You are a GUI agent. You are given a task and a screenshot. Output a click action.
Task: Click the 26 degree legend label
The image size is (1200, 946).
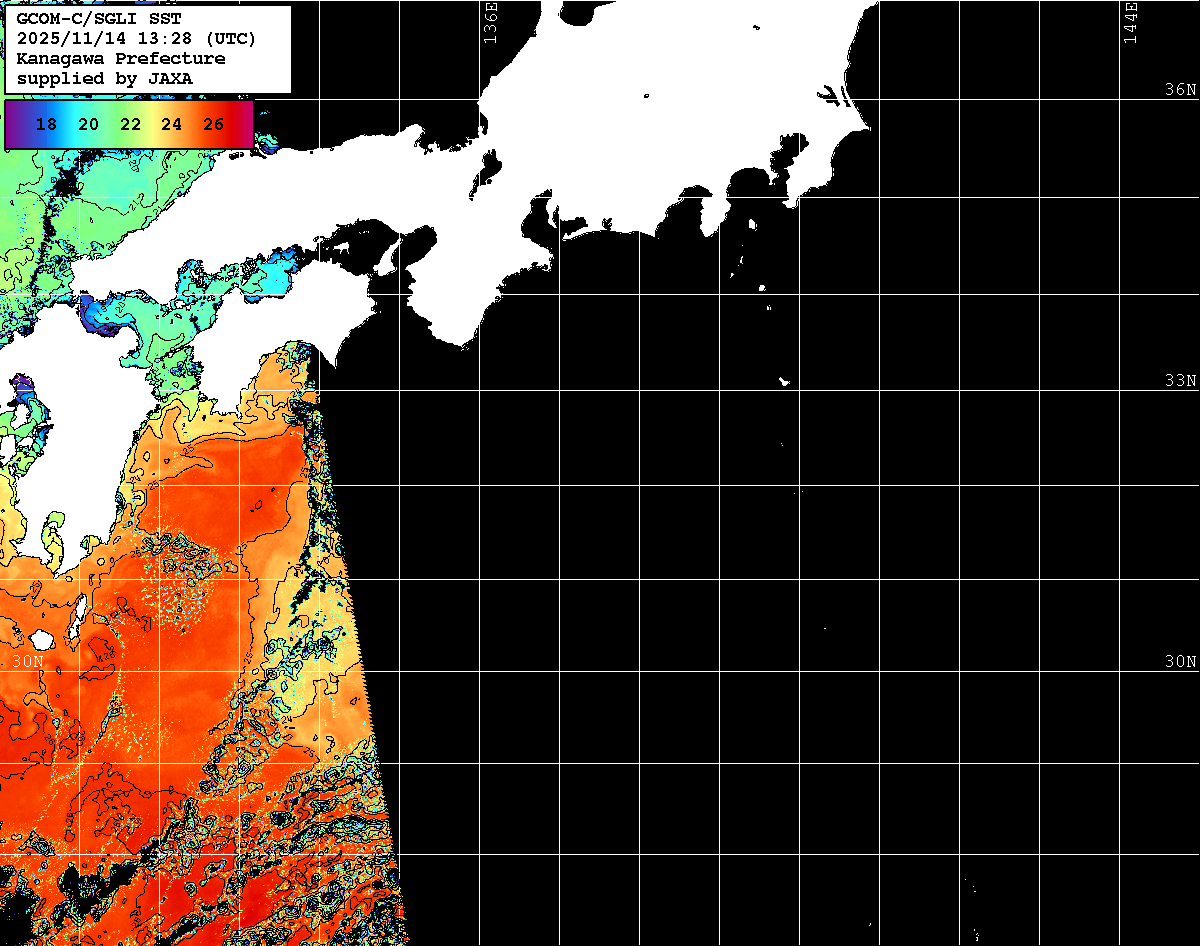tap(213, 125)
